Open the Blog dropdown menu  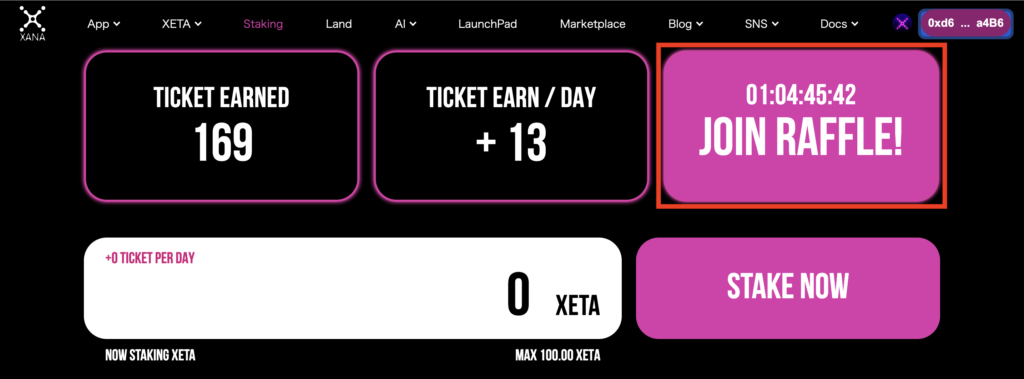(x=685, y=24)
